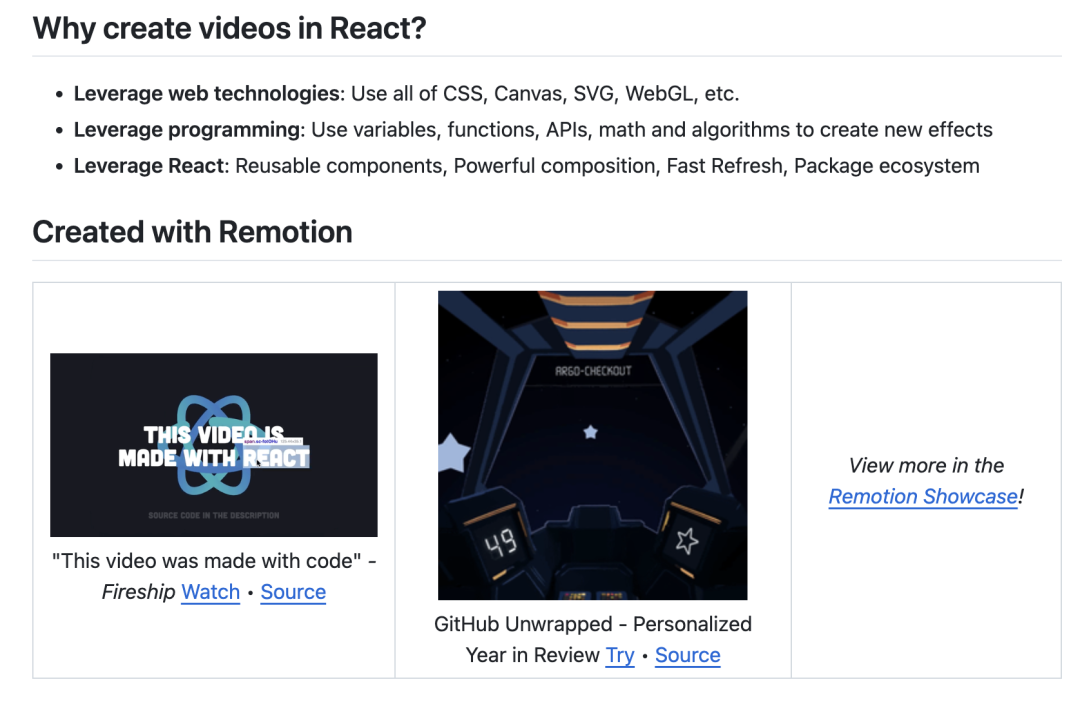Click the star outline panel in cockpit
This screenshot has width=1080, height=704.
tap(687, 541)
